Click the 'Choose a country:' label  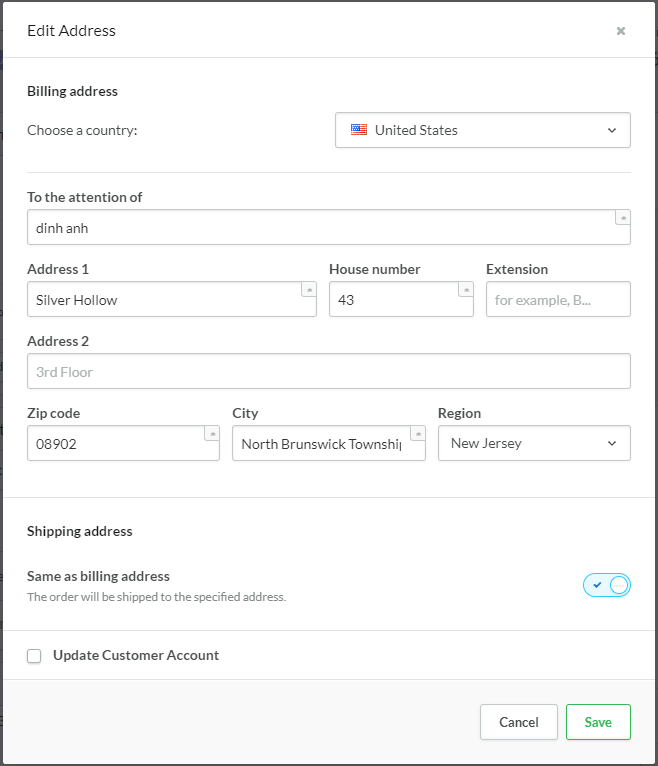(x=82, y=130)
